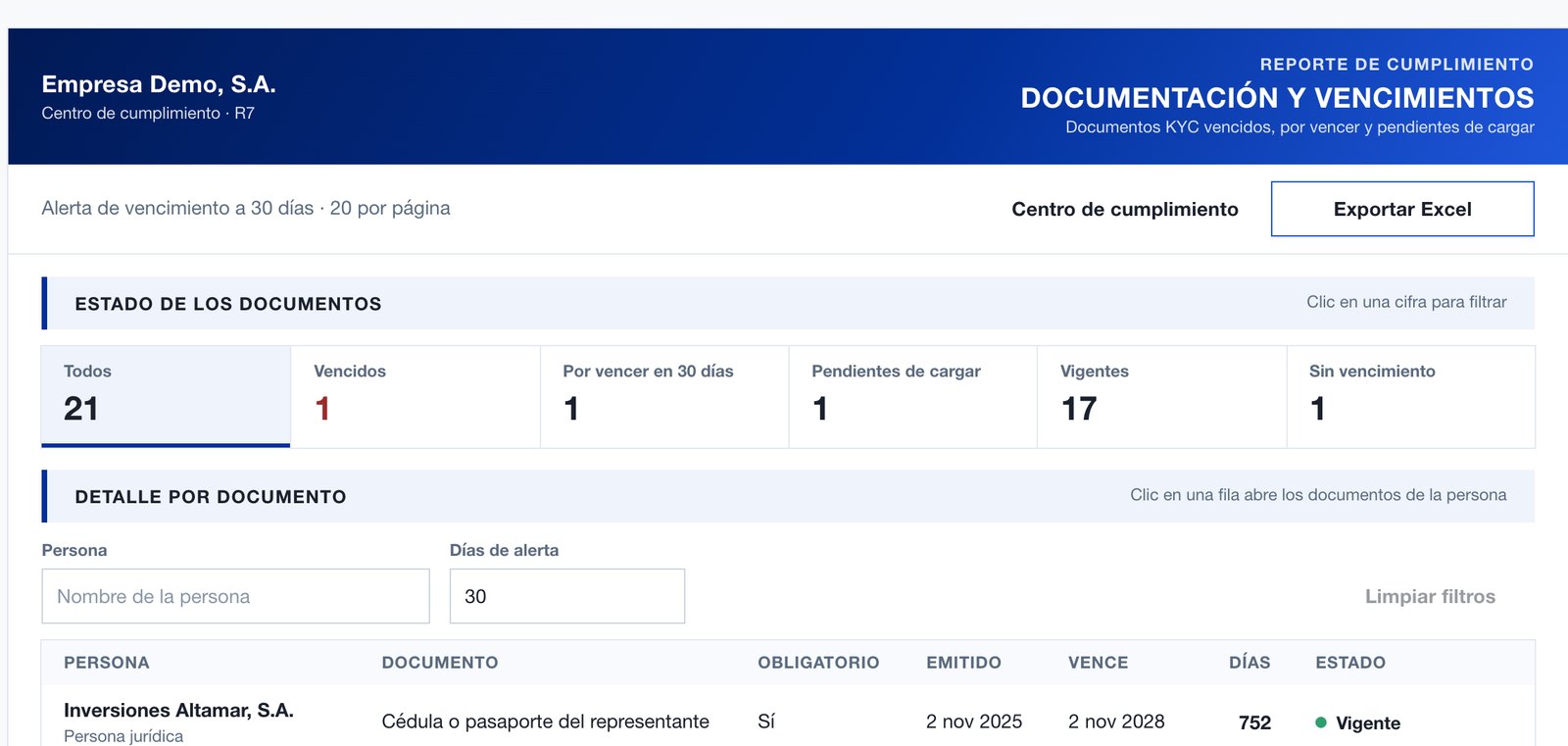1568x746 pixels.
Task: Click the '2 nov 2028' expiry date
Action: tap(1116, 721)
